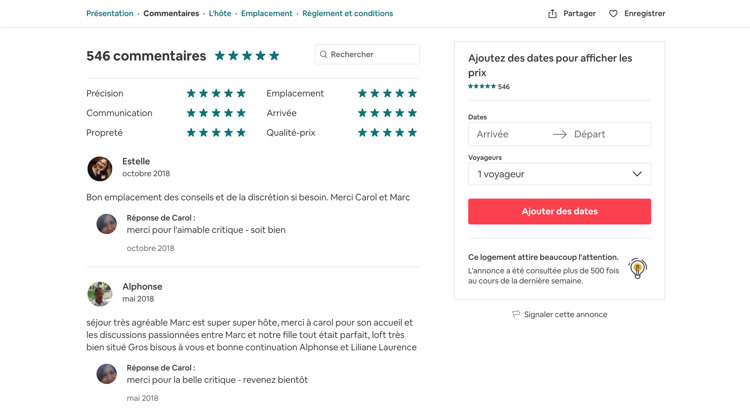This screenshot has width=750, height=415.
Task: Open Règlement et conditions tab
Action: click(347, 13)
